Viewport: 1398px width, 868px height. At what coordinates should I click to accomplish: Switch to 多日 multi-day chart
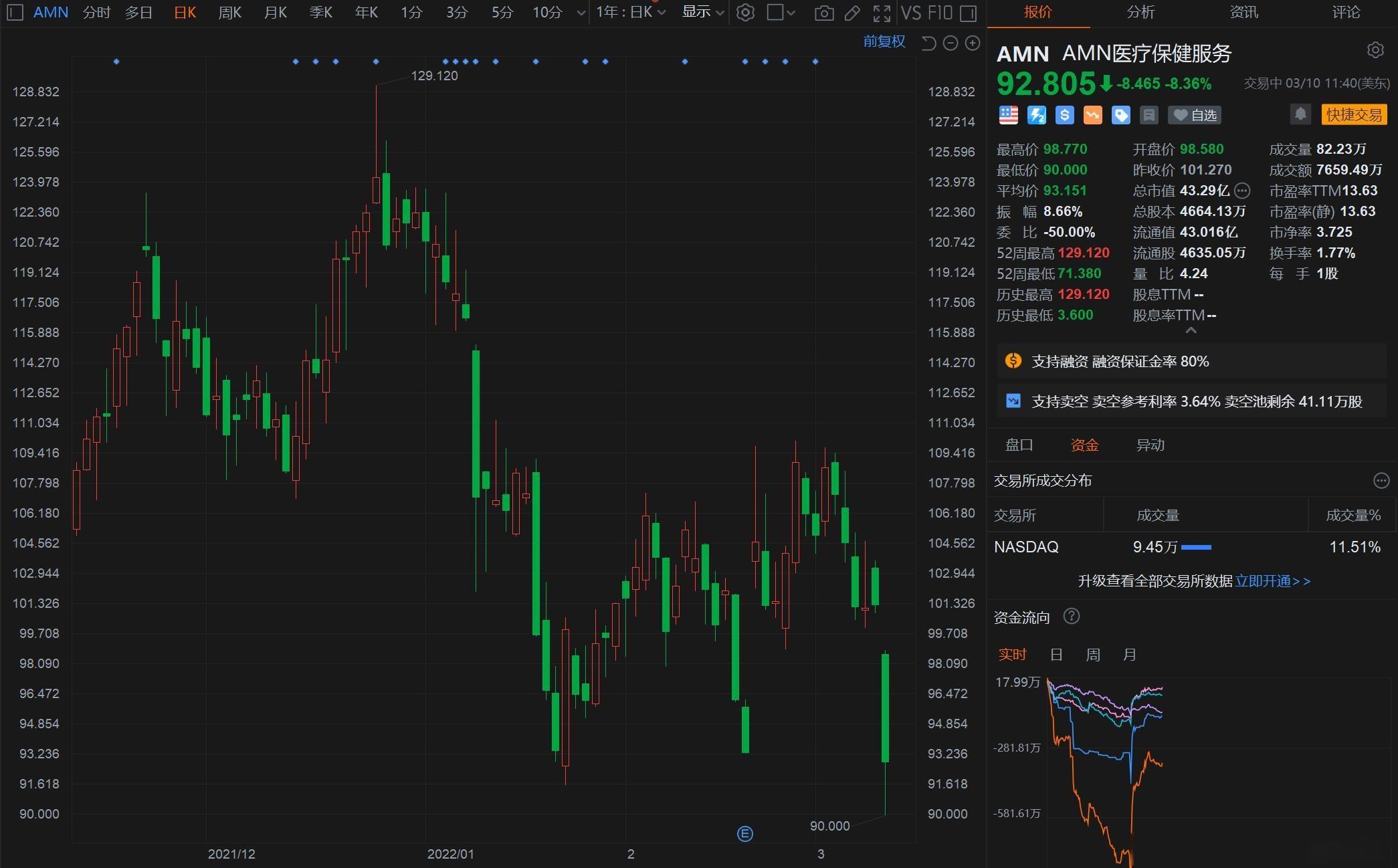click(138, 13)
